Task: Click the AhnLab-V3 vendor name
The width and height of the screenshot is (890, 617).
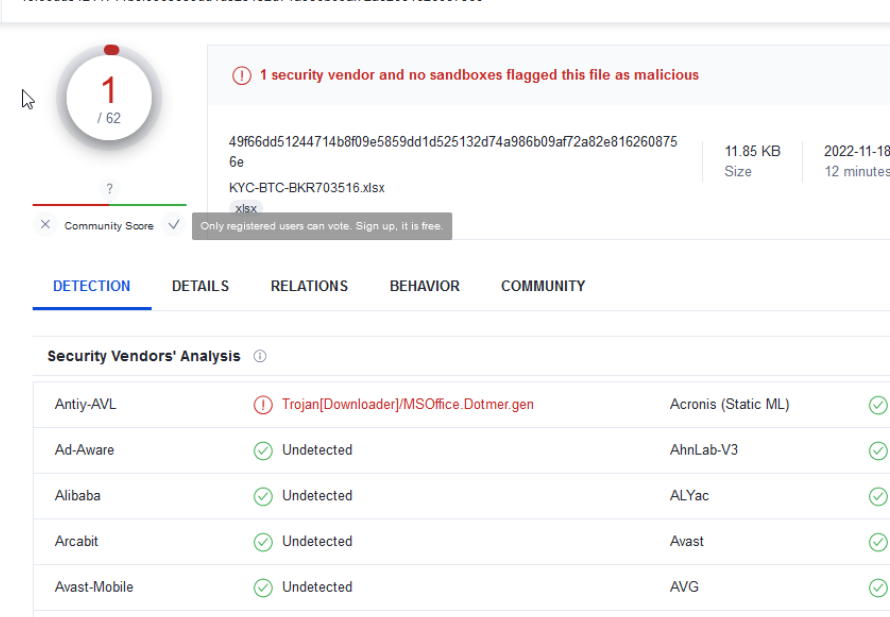Action: (x=704, y=450)
